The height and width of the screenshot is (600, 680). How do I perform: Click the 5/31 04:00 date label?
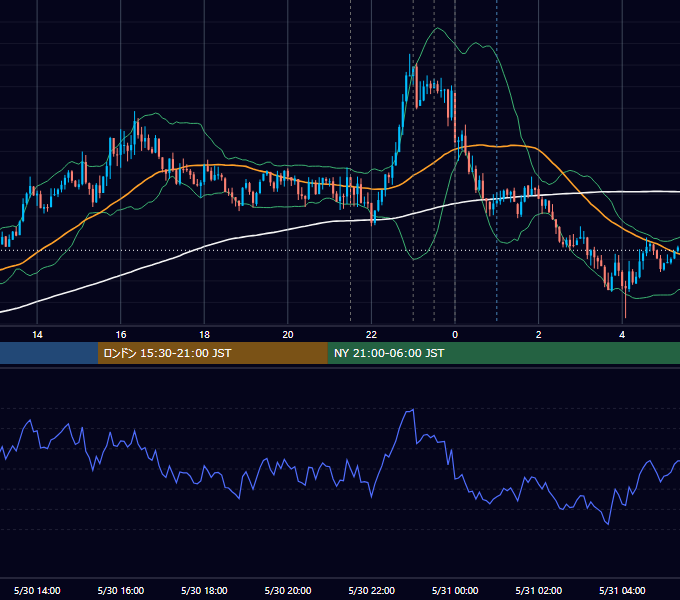622,590
